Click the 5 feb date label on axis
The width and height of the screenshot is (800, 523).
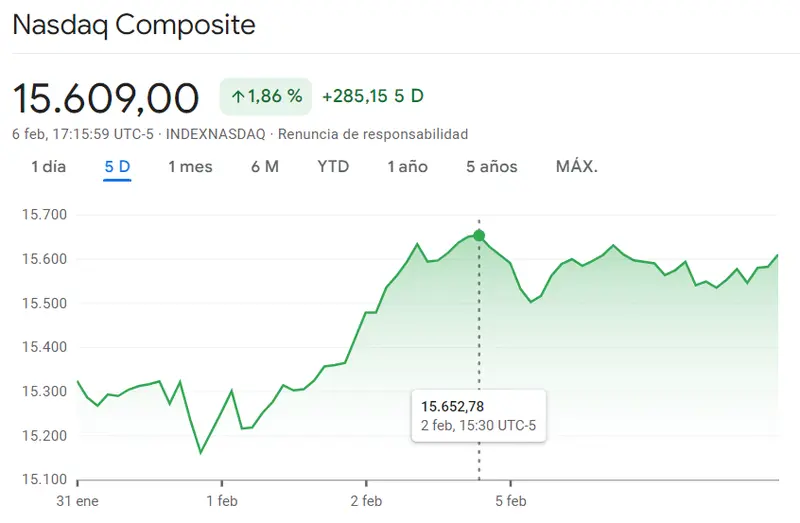click(x=510, y=500)
